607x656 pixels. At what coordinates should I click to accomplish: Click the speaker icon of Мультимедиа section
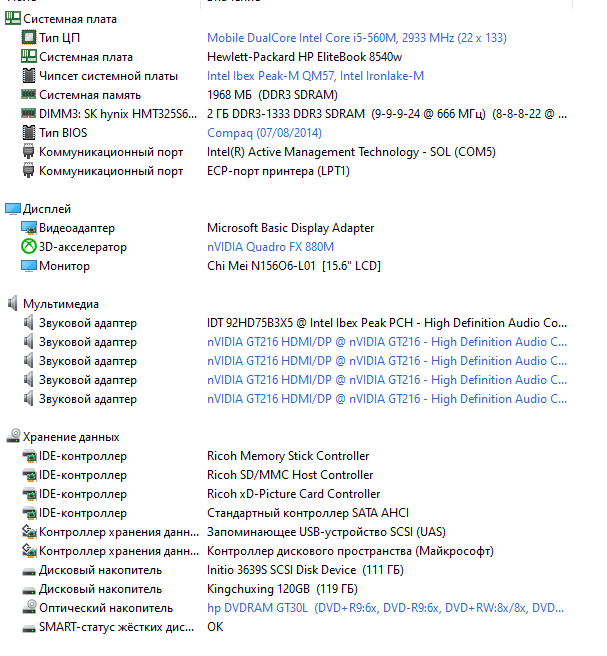13,303
